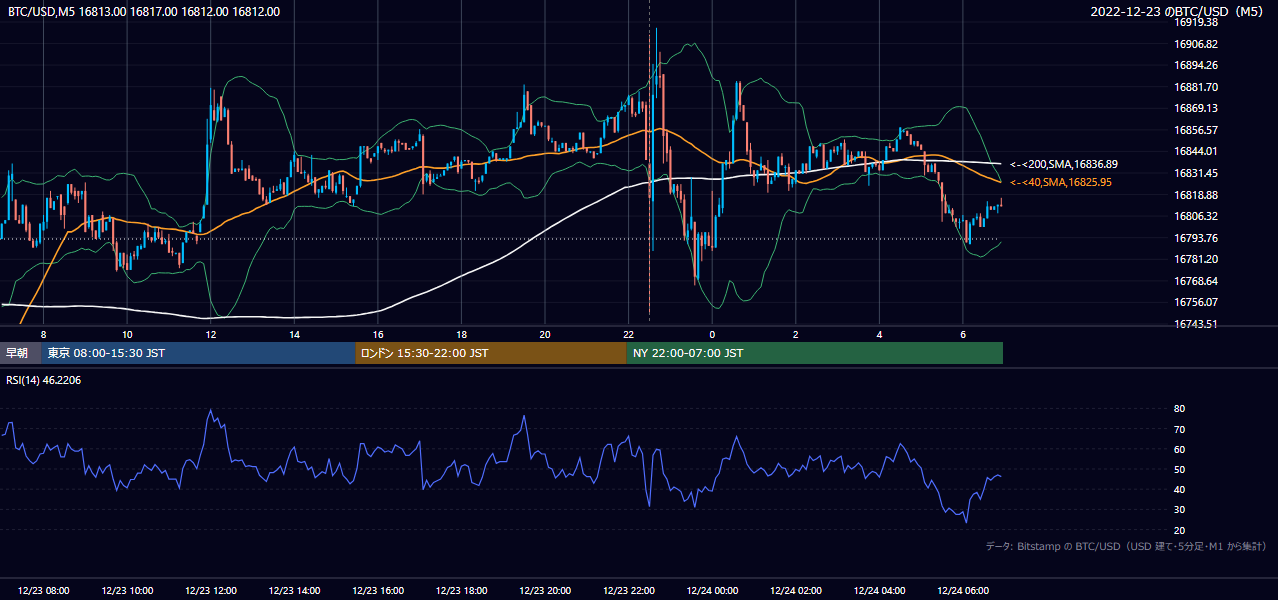Click price axis value 16869.13
The image size is (1278, 600).
1195,108
